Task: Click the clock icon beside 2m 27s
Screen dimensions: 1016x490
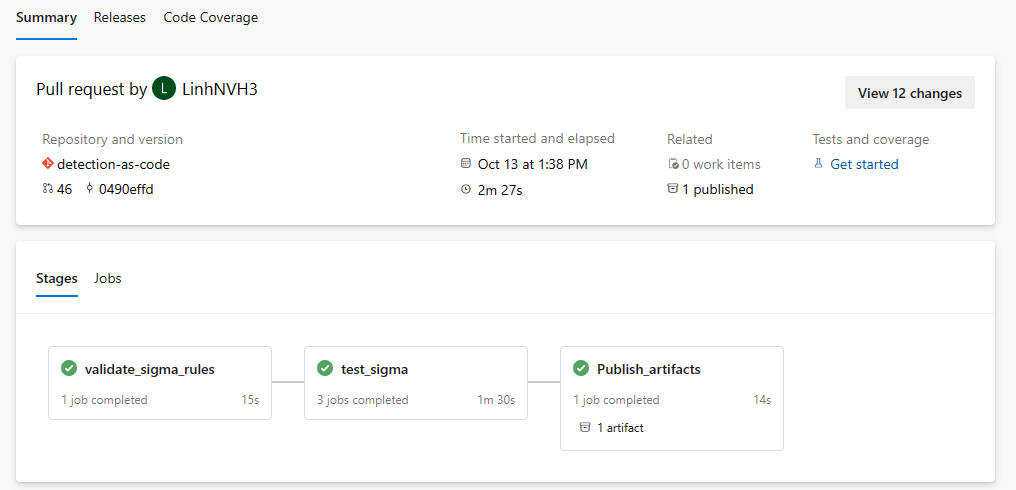Action: (x=466, y=189)
